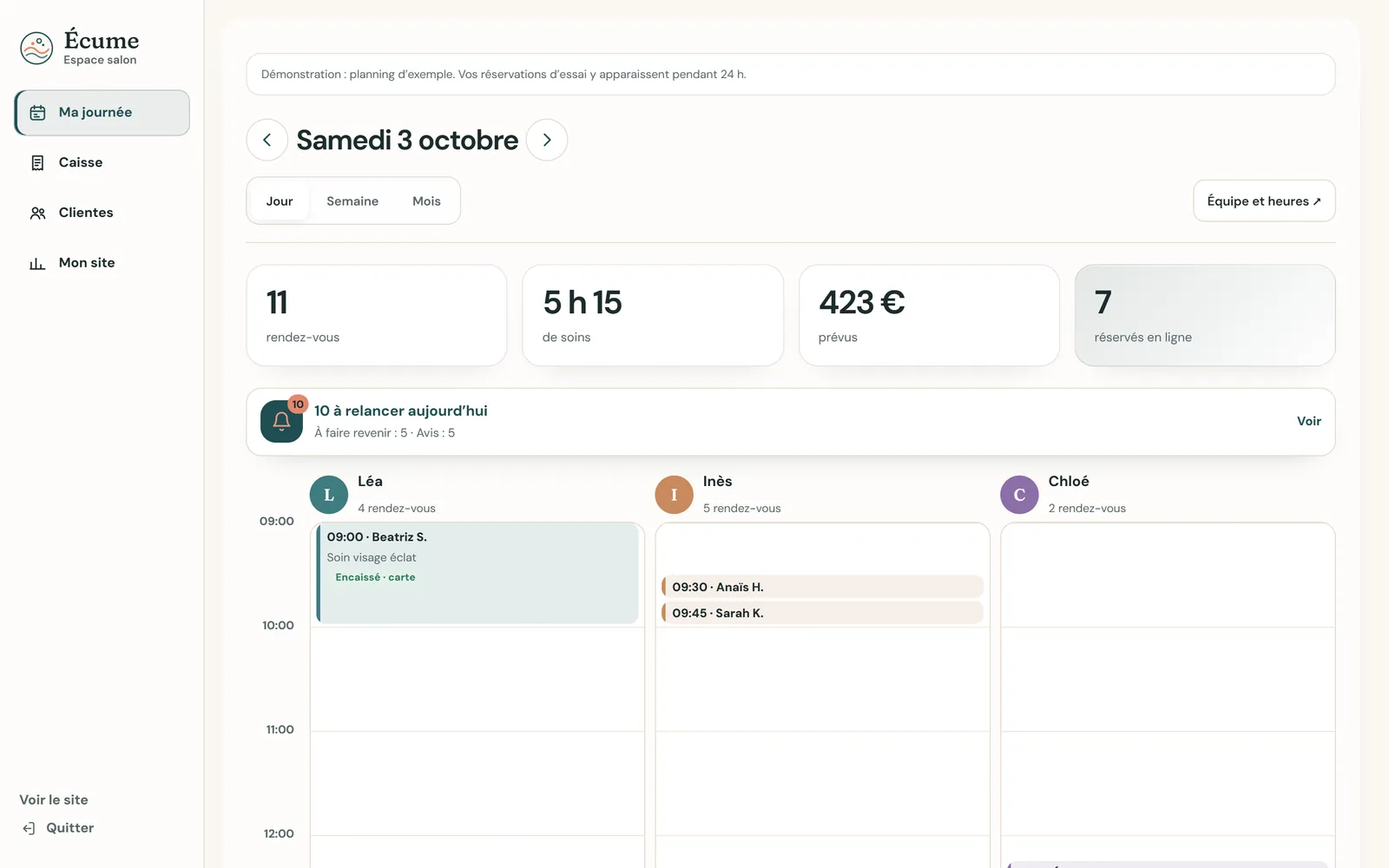Click the 'Samedi 3 octobre' date heading
Screen dimensions: 1389x868
point(407,140)
